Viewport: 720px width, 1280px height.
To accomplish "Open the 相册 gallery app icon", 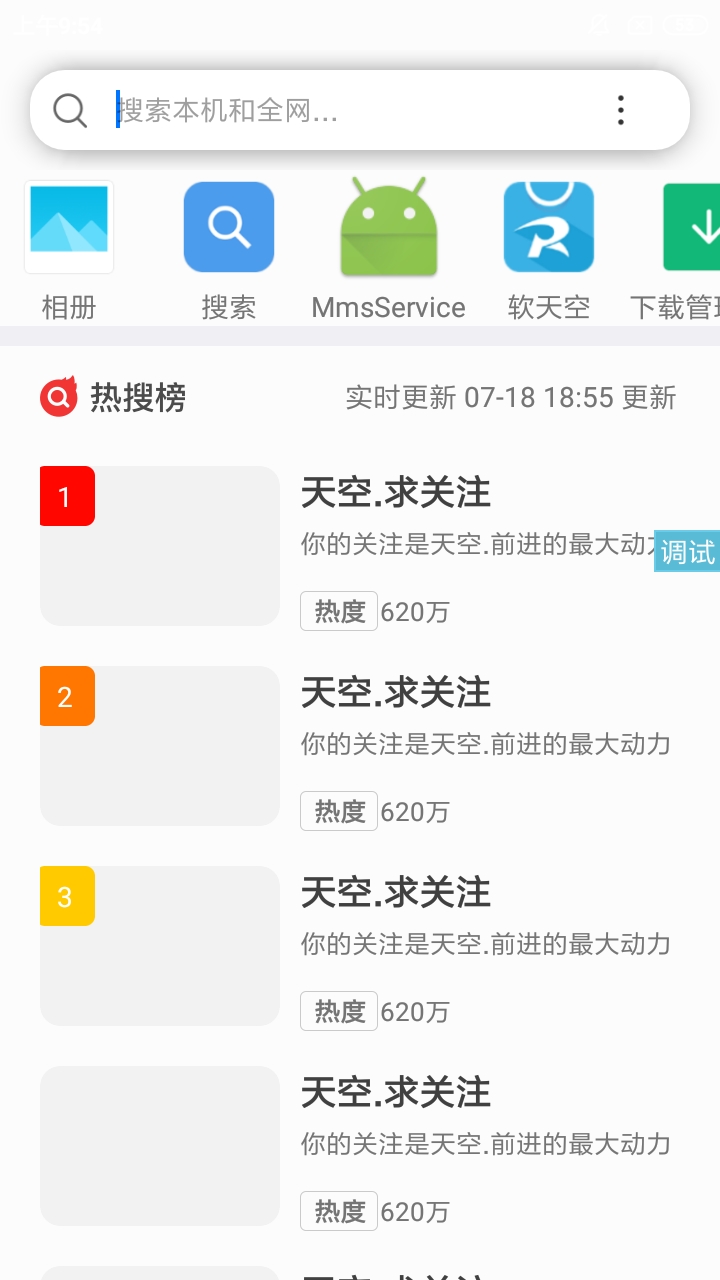I will click(69, 227).
